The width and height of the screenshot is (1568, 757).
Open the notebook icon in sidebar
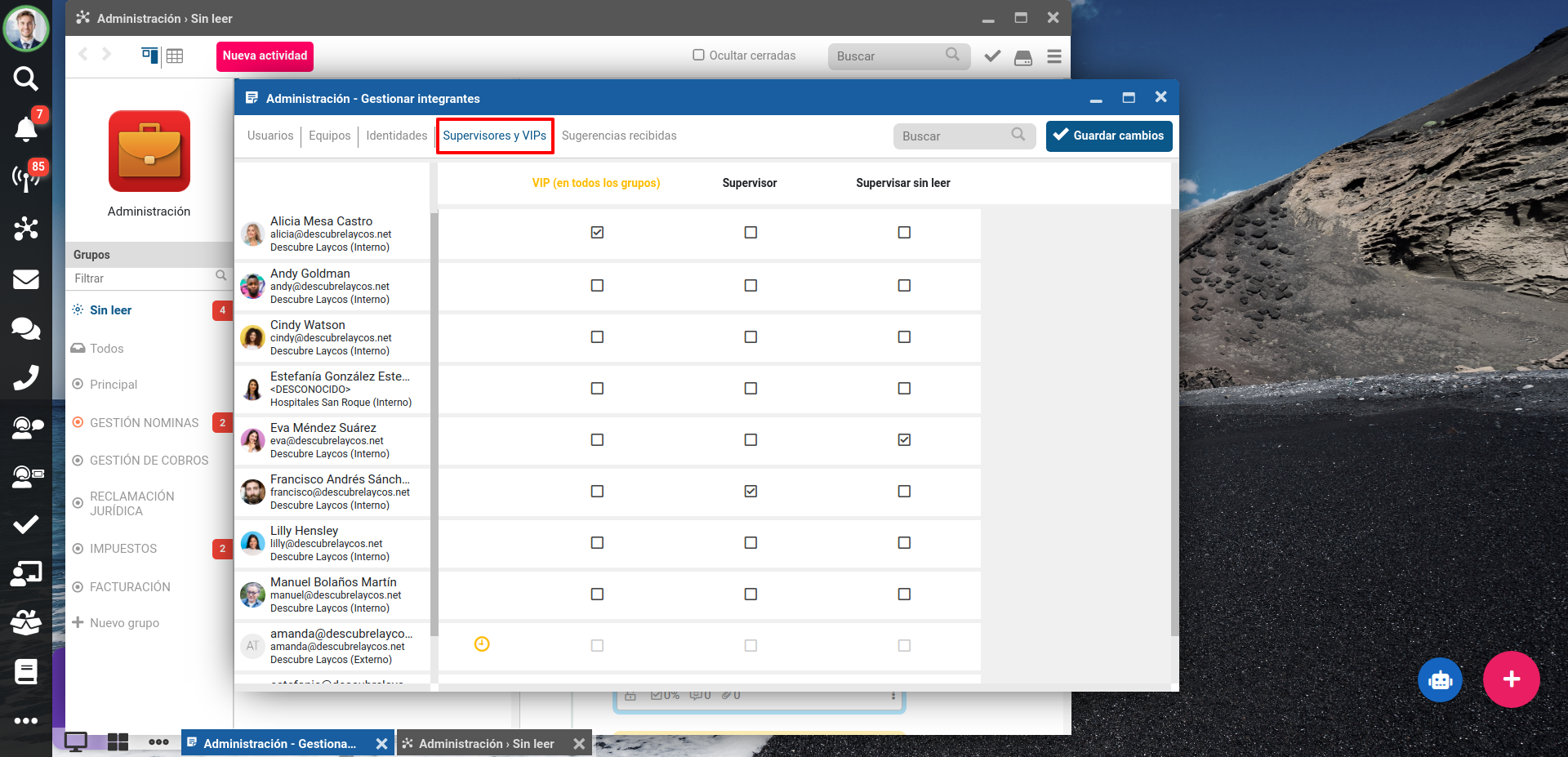tap(26, 671)
